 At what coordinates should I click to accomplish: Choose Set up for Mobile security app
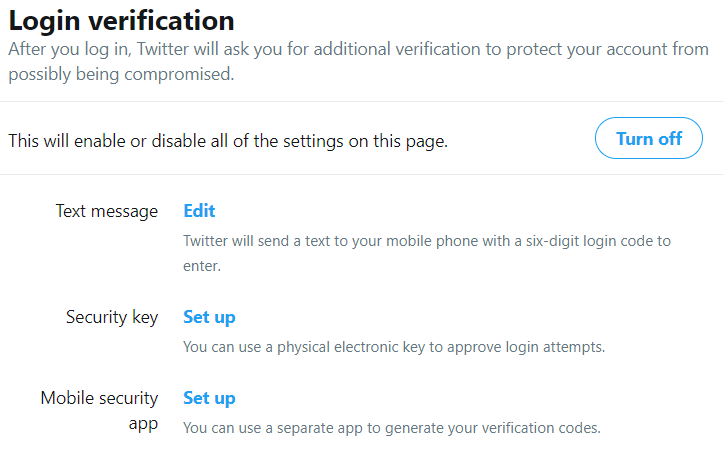point(209,398)
